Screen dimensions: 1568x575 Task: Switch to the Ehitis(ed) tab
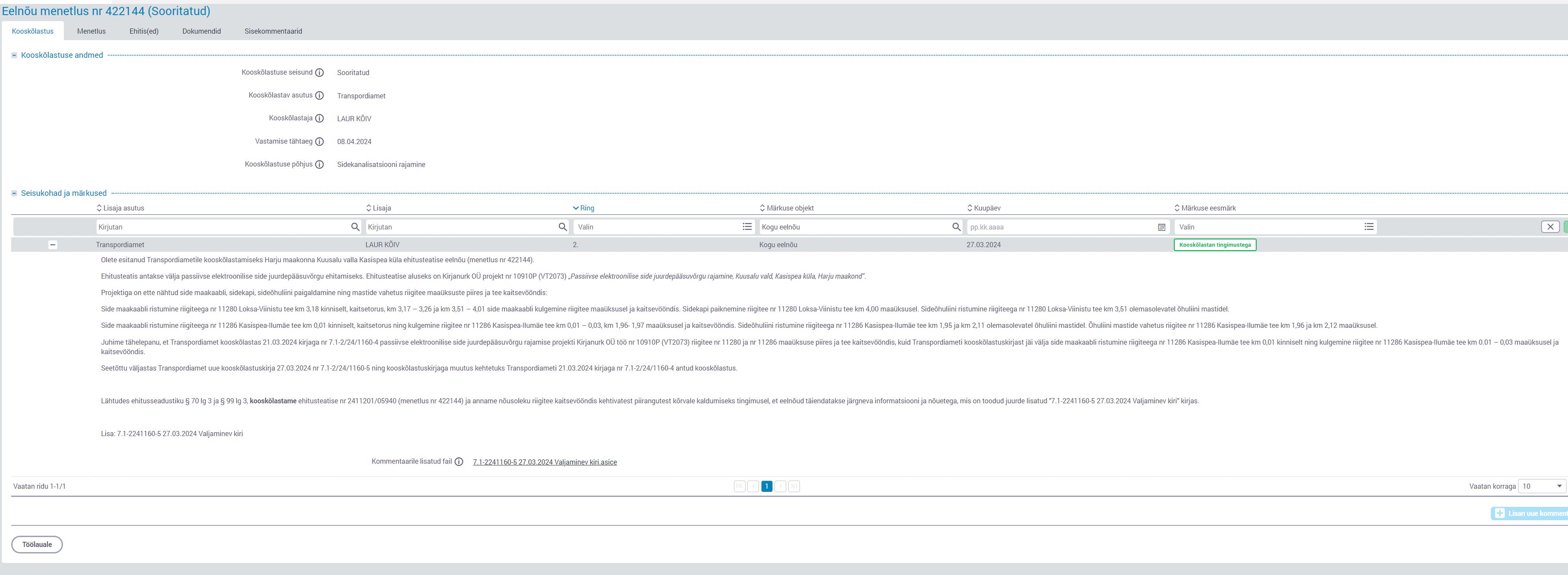pos(144,31)
